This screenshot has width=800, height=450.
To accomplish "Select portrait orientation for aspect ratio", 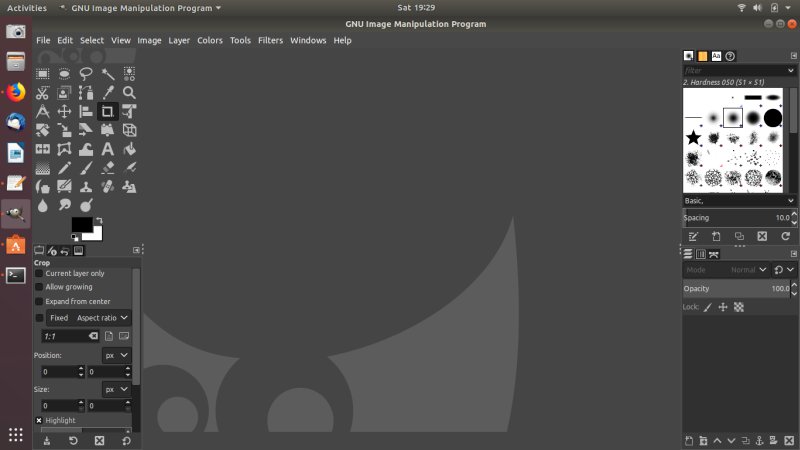I will point(109,336).
